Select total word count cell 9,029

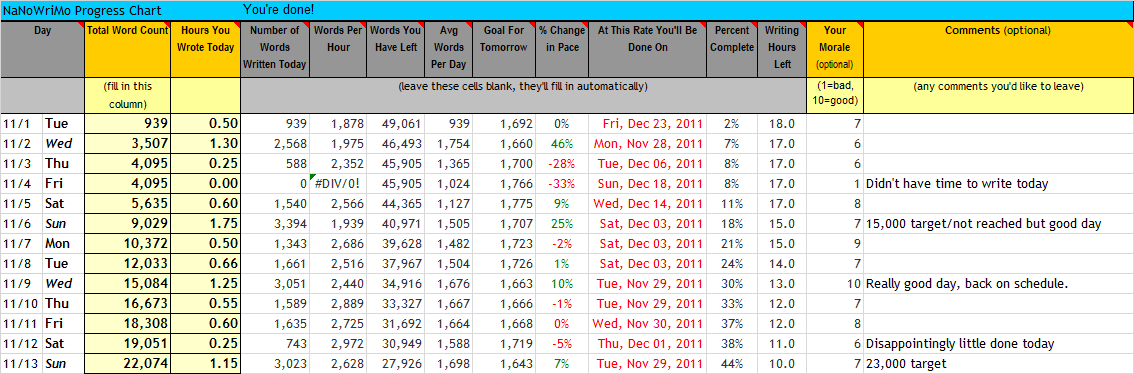point(127,224)
